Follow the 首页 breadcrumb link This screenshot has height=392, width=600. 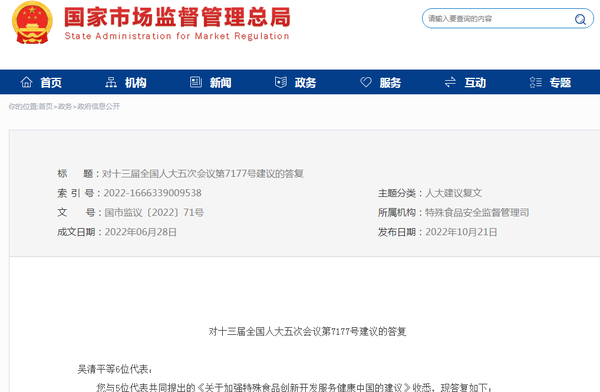point(46,106)
